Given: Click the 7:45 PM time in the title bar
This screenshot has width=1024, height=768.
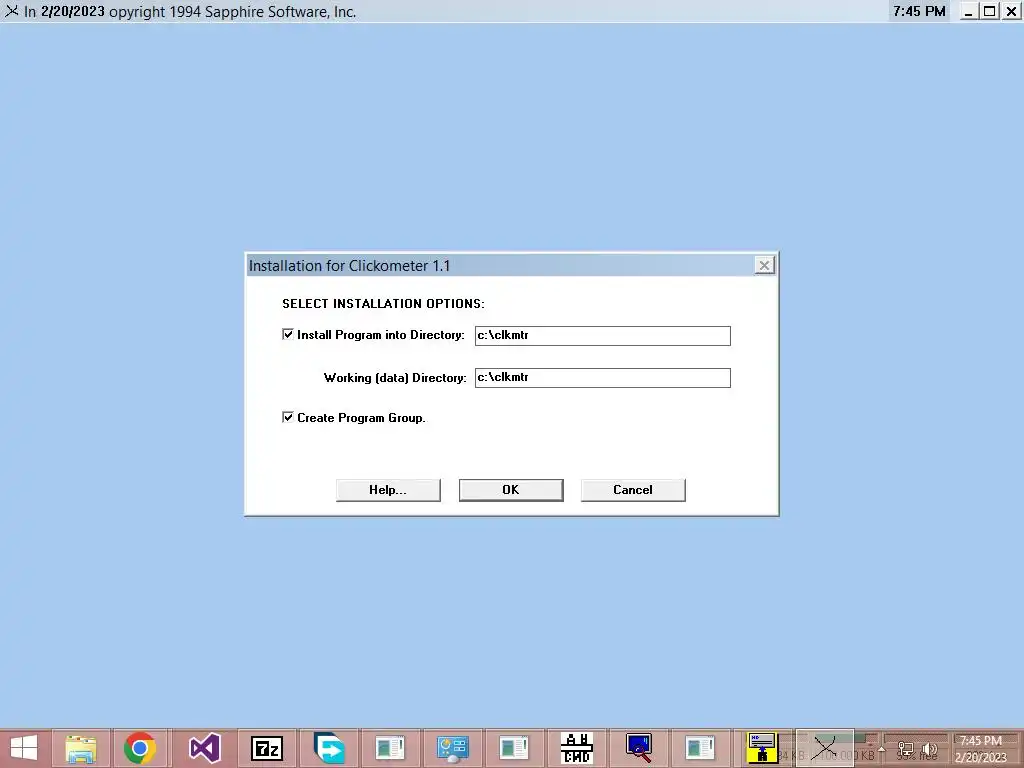Looking at the screenshot, I should coord(920,11).
